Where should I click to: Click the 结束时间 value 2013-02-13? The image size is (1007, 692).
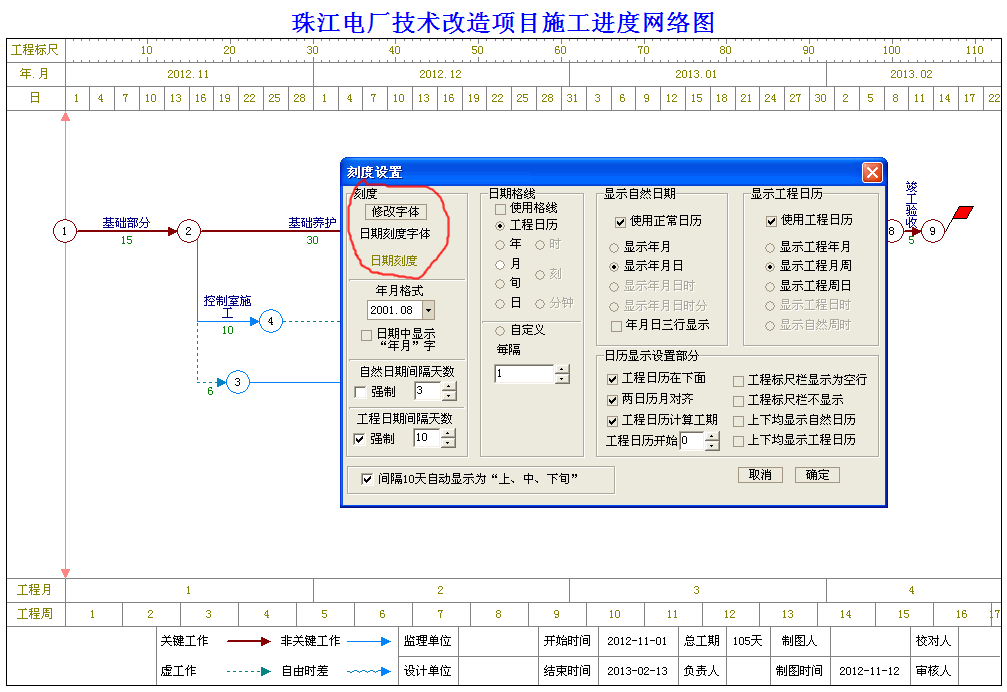click(637, 671)
